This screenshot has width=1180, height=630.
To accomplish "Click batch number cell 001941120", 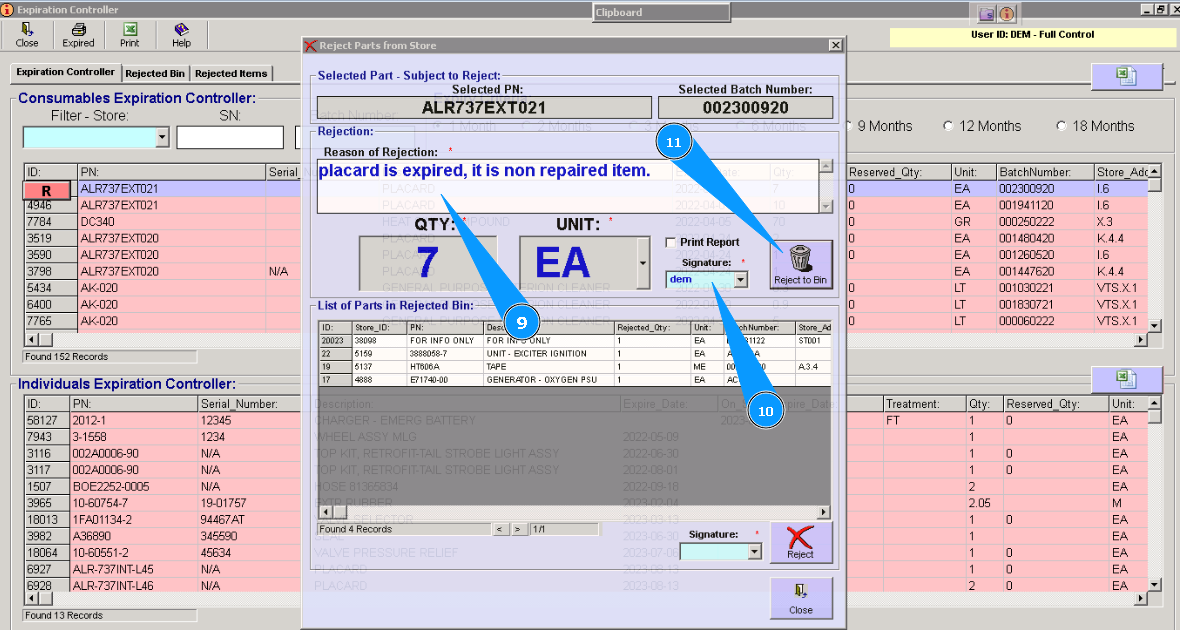I will 1044,205.
